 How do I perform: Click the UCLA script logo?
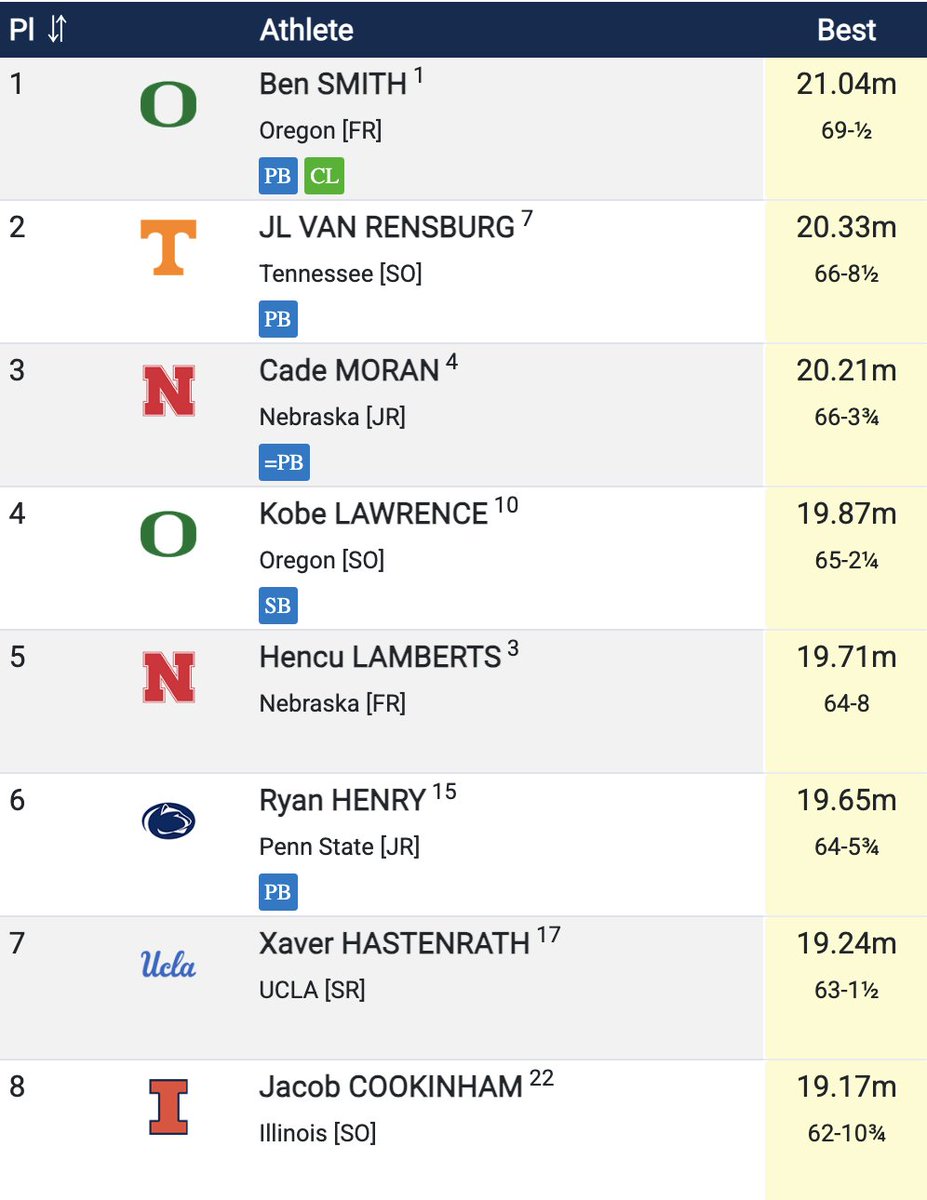[168, 964]
